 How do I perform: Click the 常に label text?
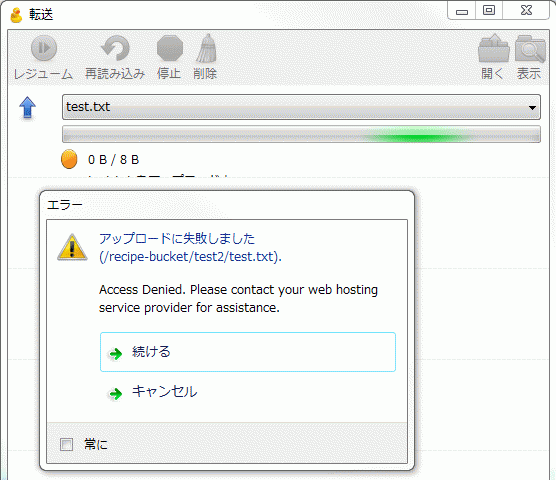(96, 444)
